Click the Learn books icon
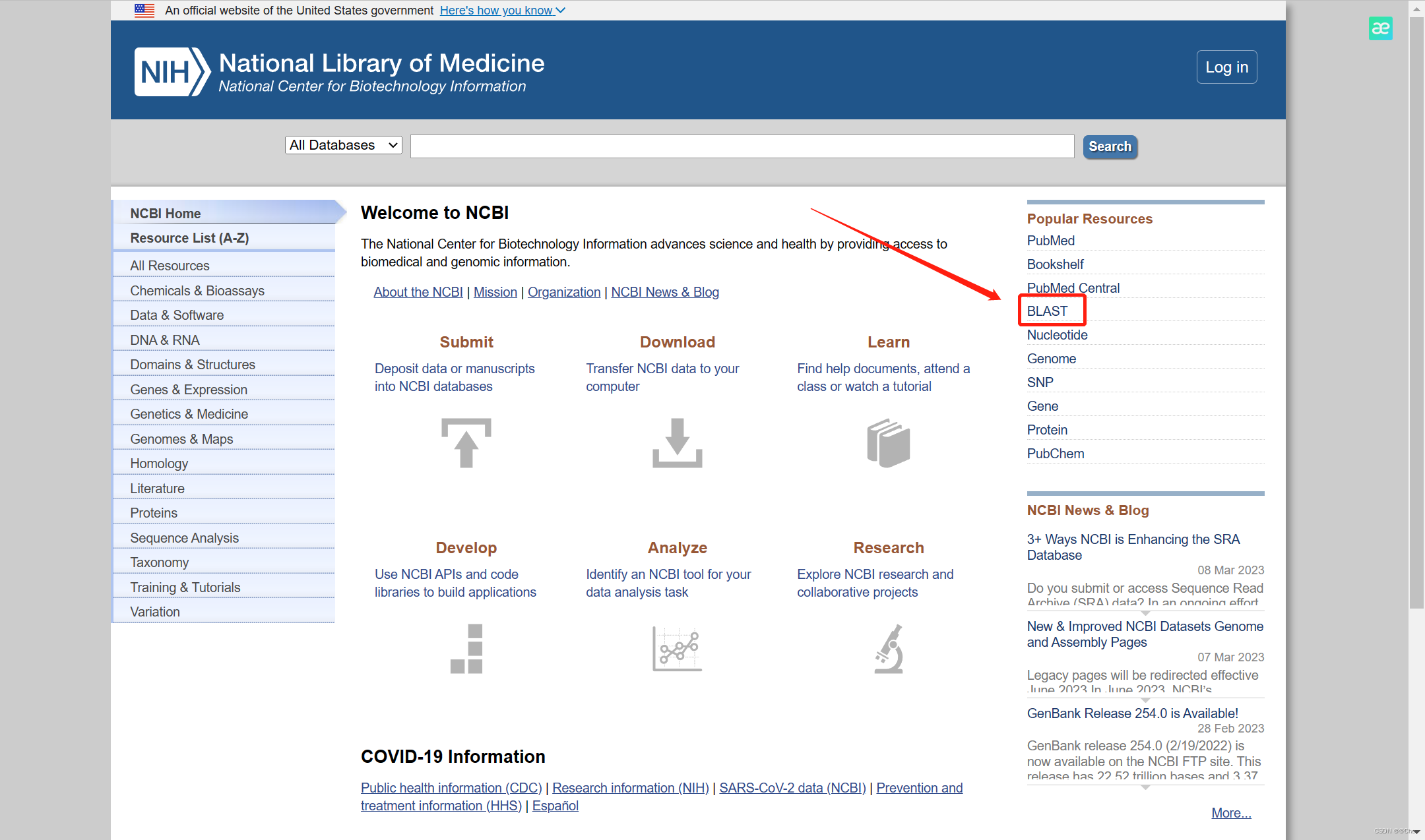 (888, 443)
